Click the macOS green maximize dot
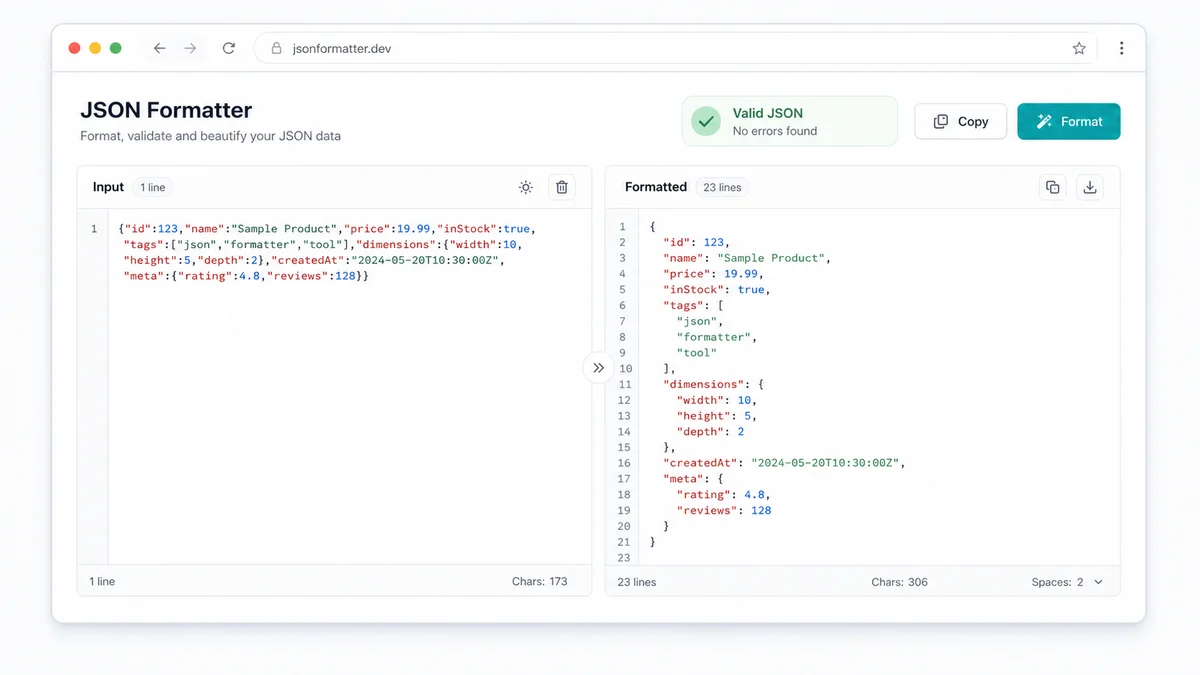 (115, 48)
